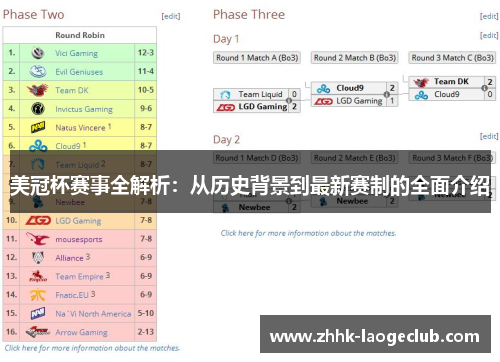Viewport: 500px width, 362px height.
Task: Click the Fnatic.EU logo in row 14
Action: click(x=38, y=295)
